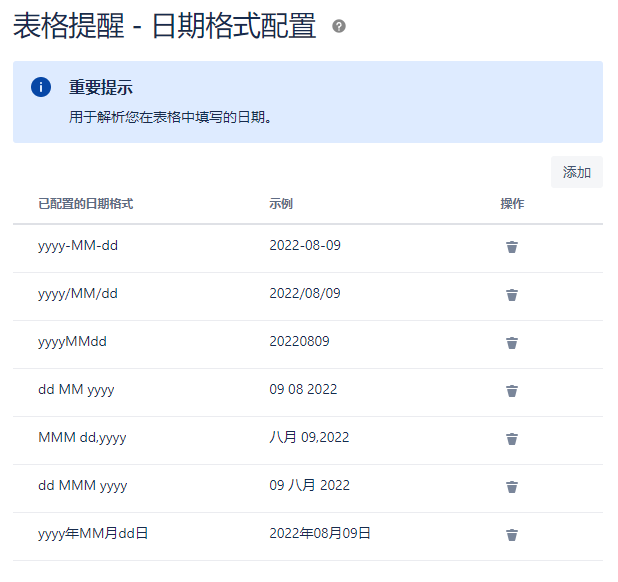The image size is (618, 582).
Task: Remove the yyyyMMdd format row
Action: point(512,343)
